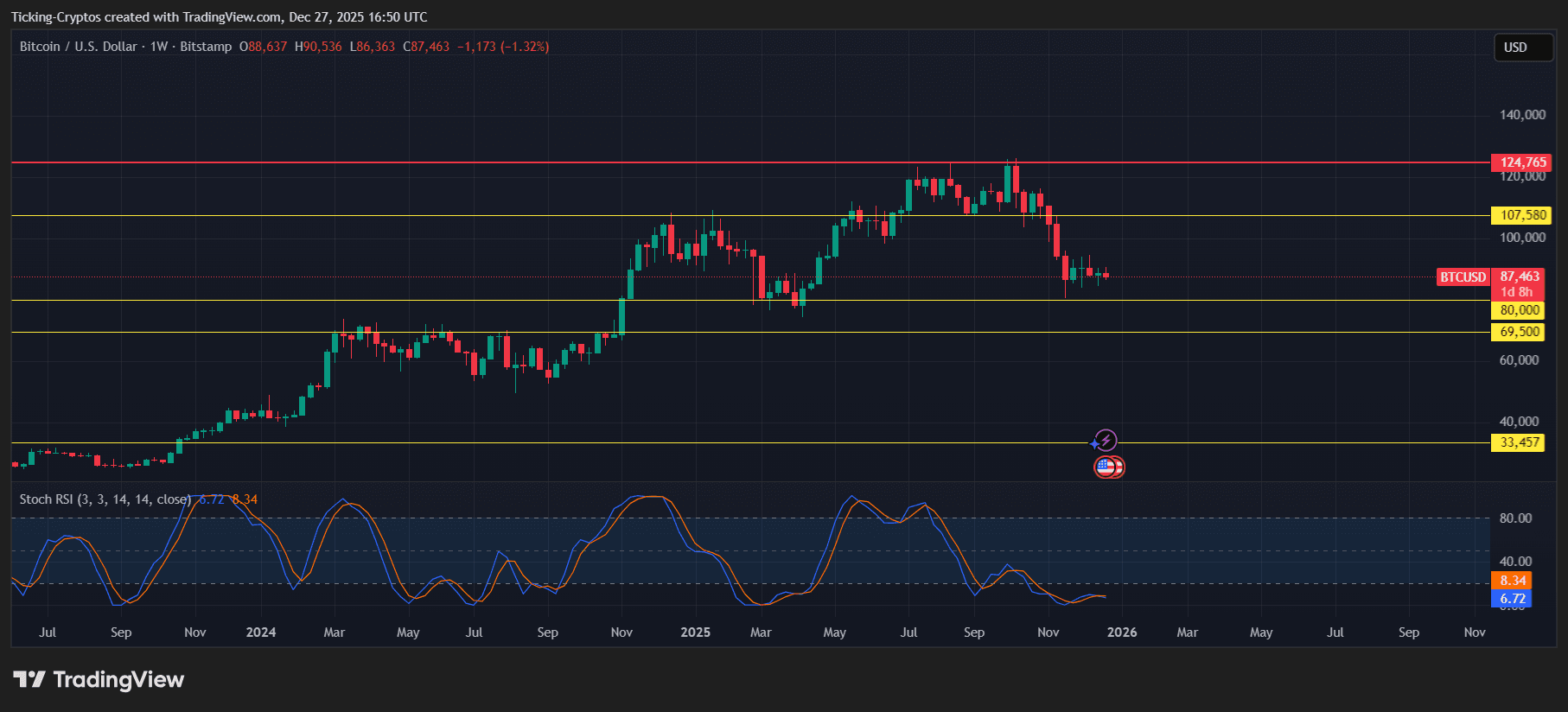Click the TradingView logo at the bottom left
This screenshot has width=1568, height=712.
click(99, 680)
